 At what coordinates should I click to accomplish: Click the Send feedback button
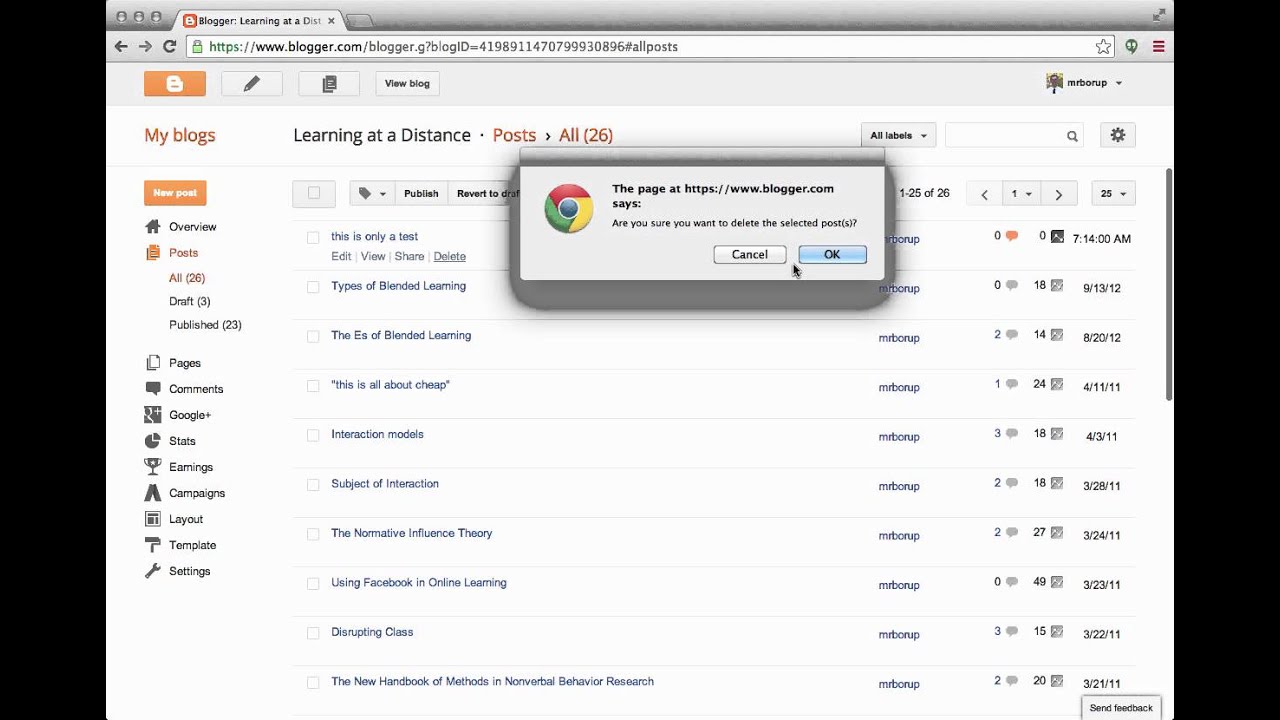click(x=1121, y=708)
